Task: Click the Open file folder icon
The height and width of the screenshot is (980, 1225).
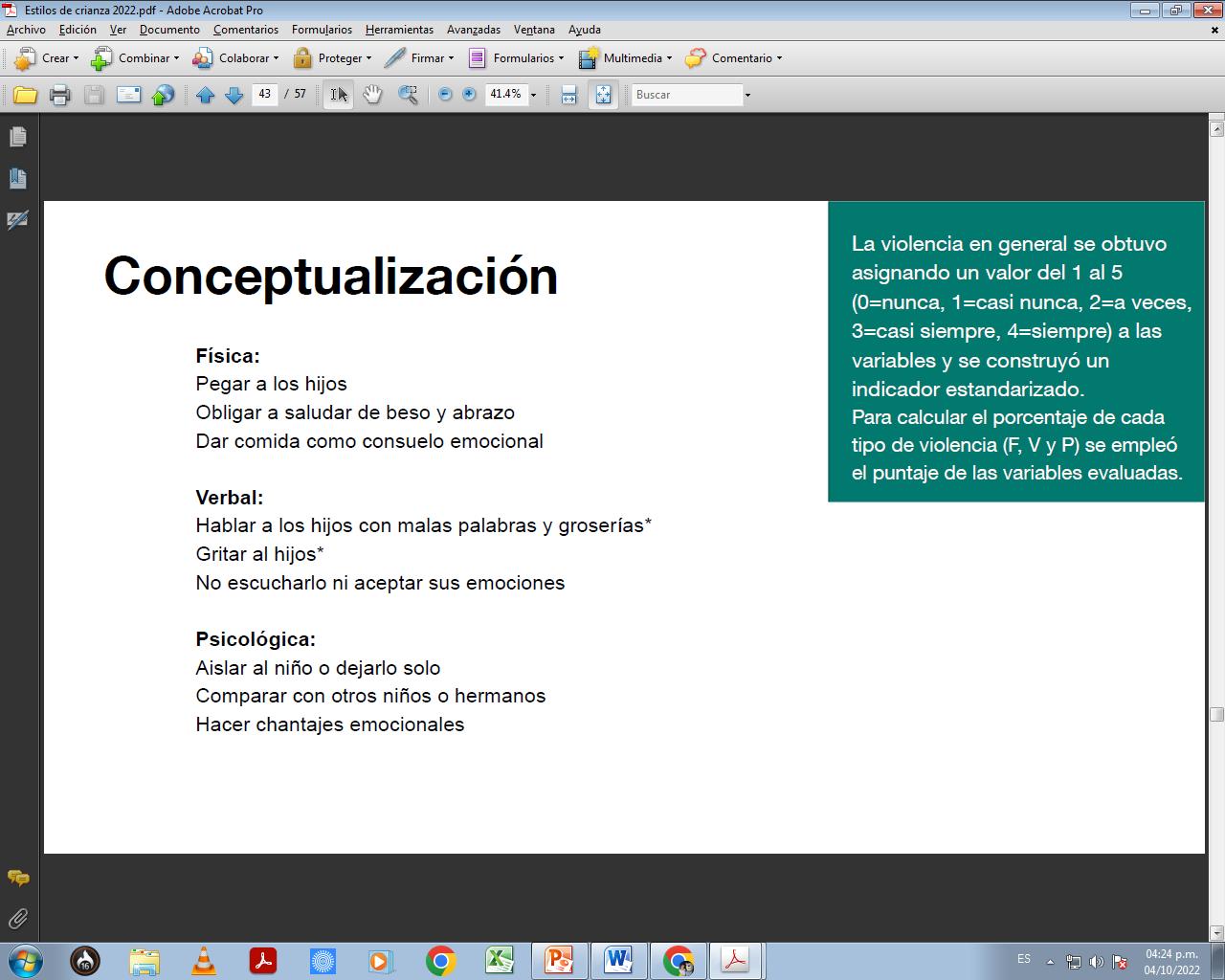Action: 26,95
